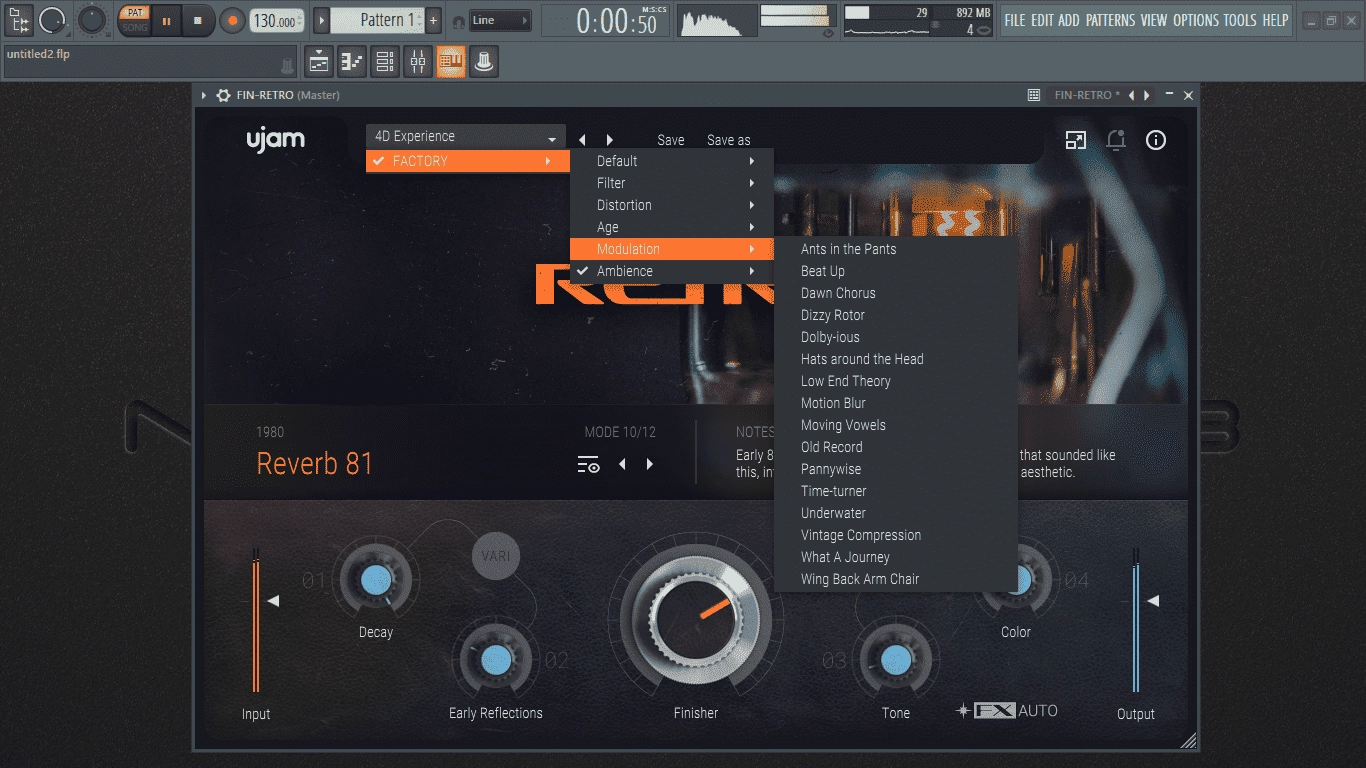Add new pattern with plus button
The image size is (1366, 768).
(x=433, y=20)
